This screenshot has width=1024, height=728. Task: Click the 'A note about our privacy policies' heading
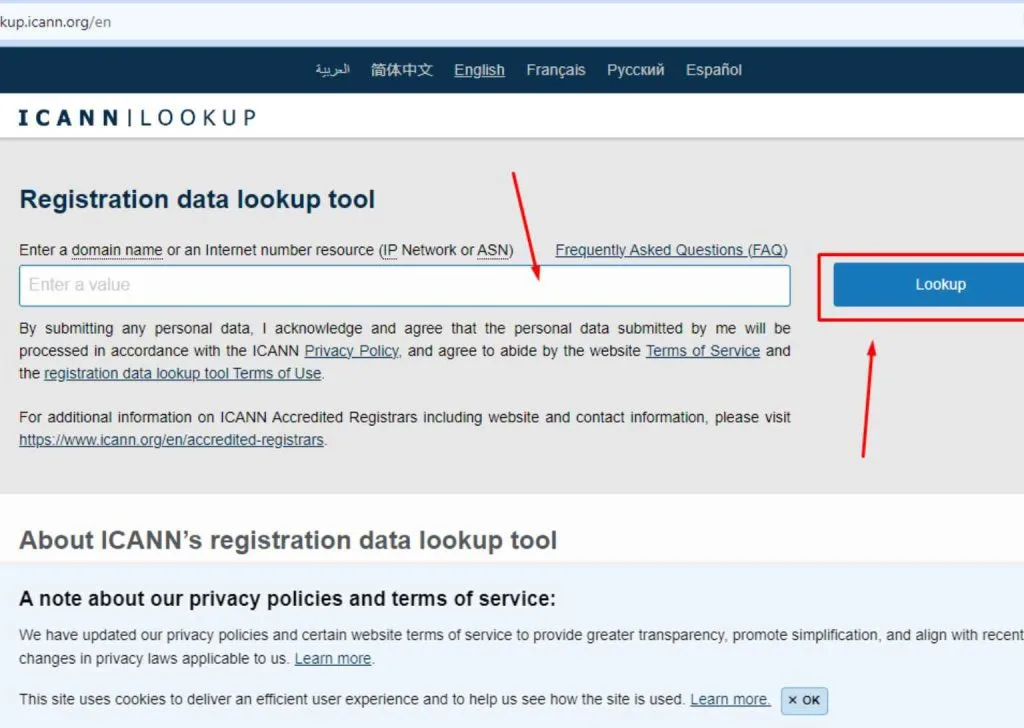287,599
